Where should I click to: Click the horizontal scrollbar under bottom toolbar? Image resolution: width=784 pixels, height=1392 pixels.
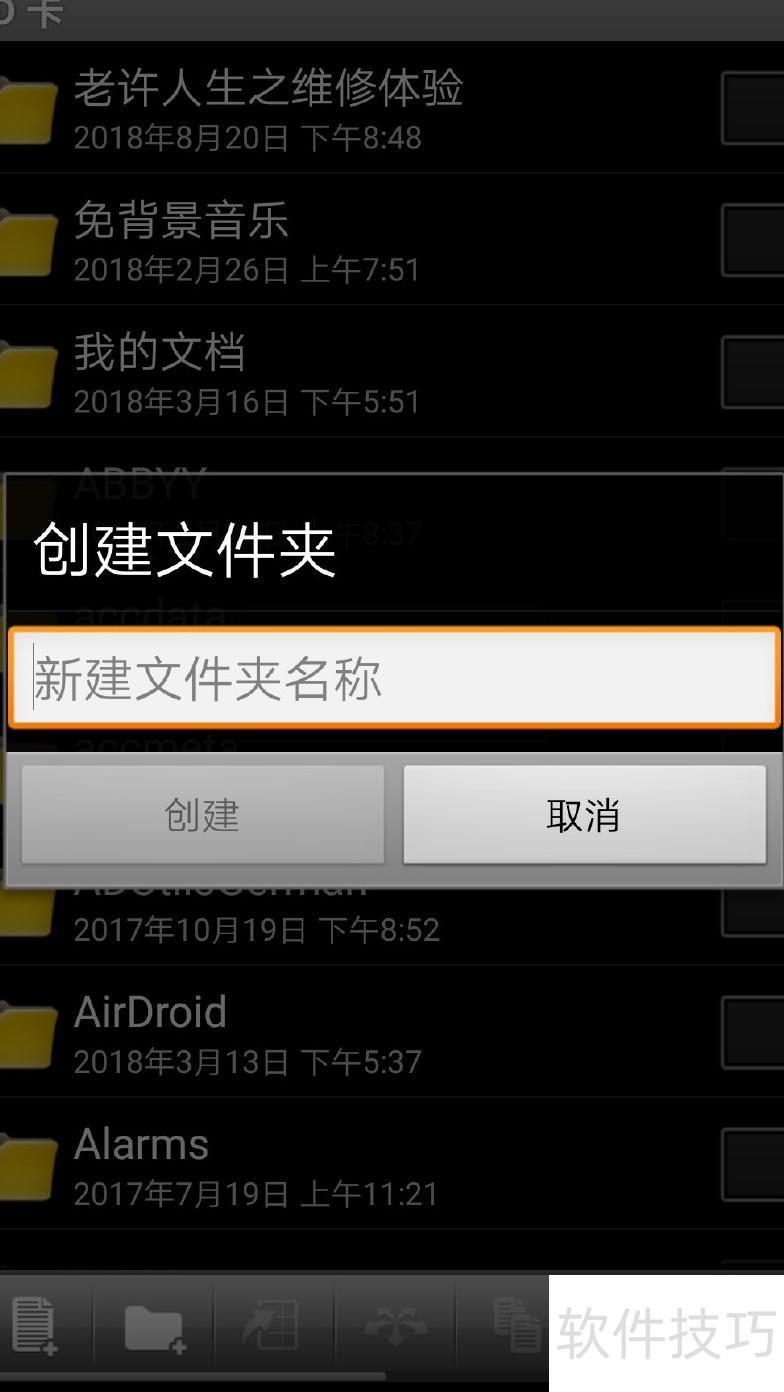coord(192,1377)
